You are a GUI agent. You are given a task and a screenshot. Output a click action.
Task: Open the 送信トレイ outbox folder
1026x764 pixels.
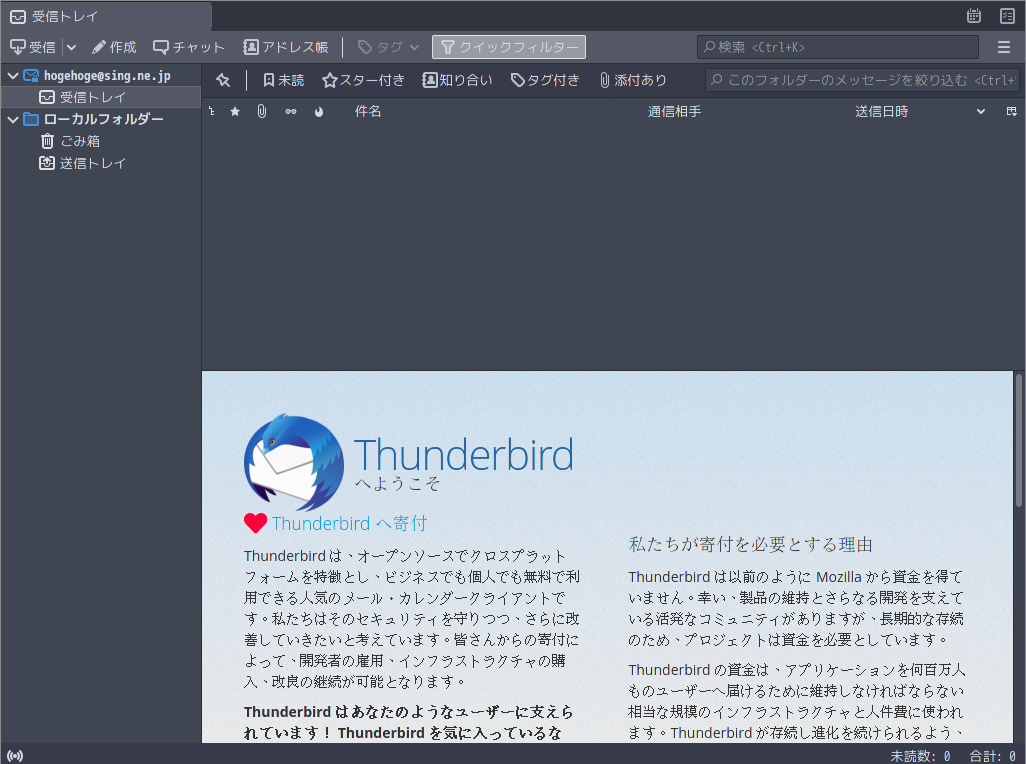(x=101, y=164)
